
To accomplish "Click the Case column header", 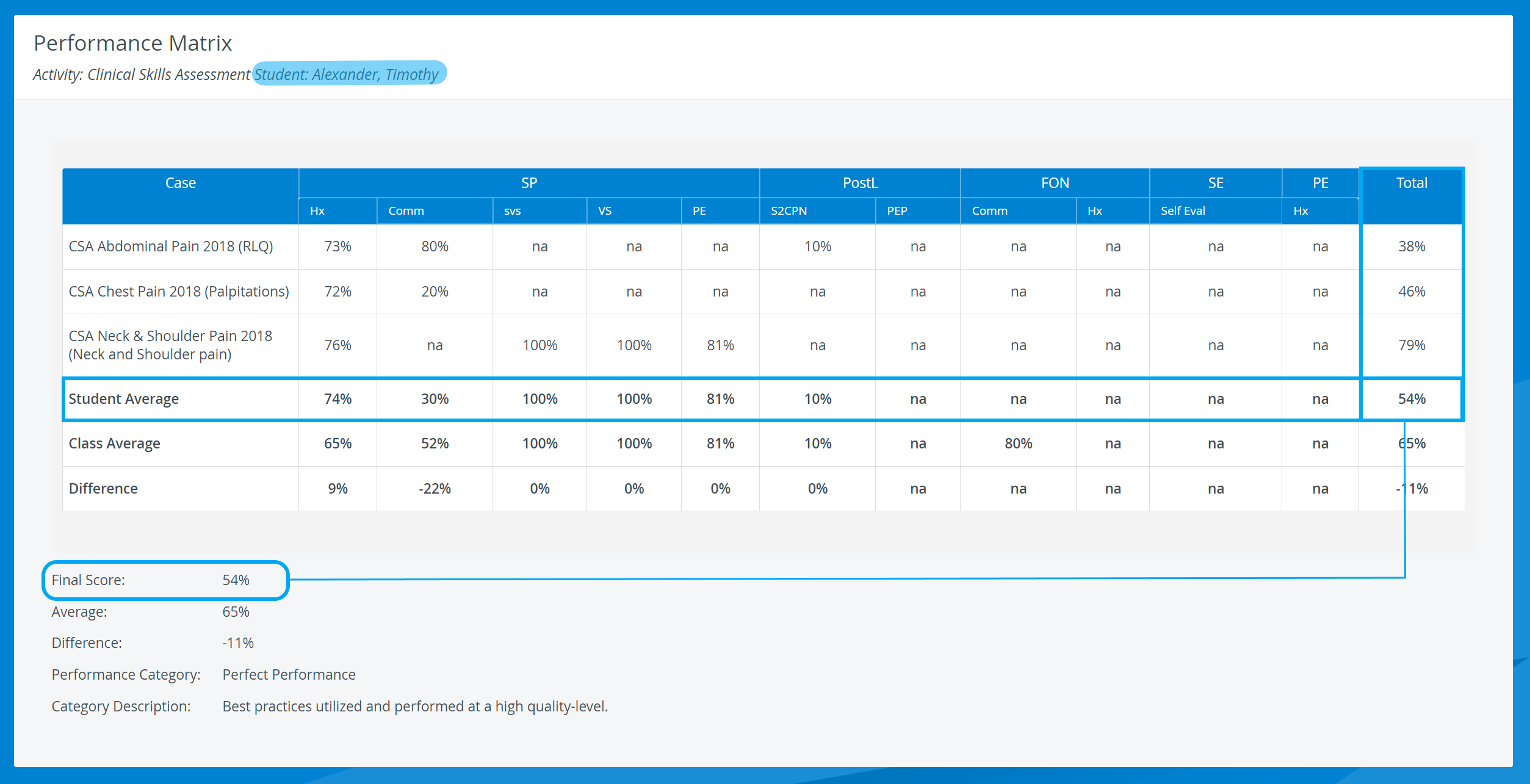I will pos(181,183).
